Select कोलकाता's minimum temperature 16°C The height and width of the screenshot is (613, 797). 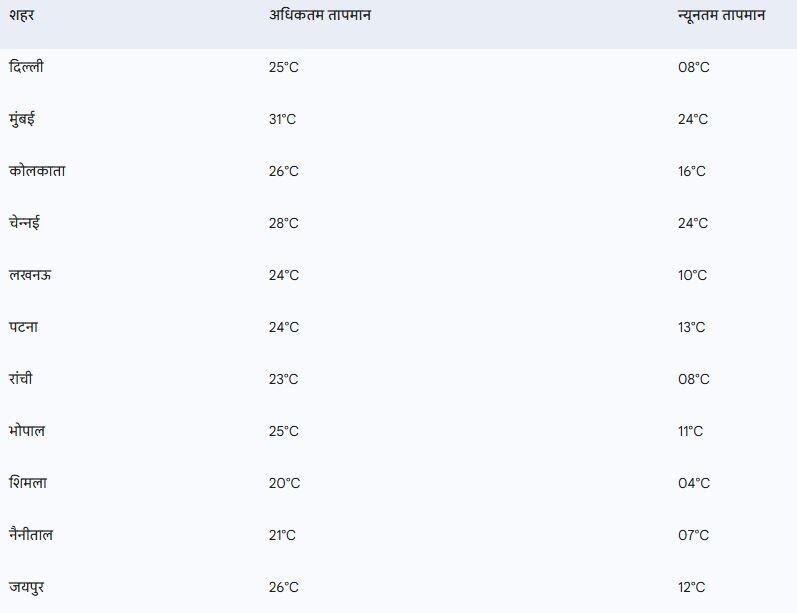pos(692,171)
